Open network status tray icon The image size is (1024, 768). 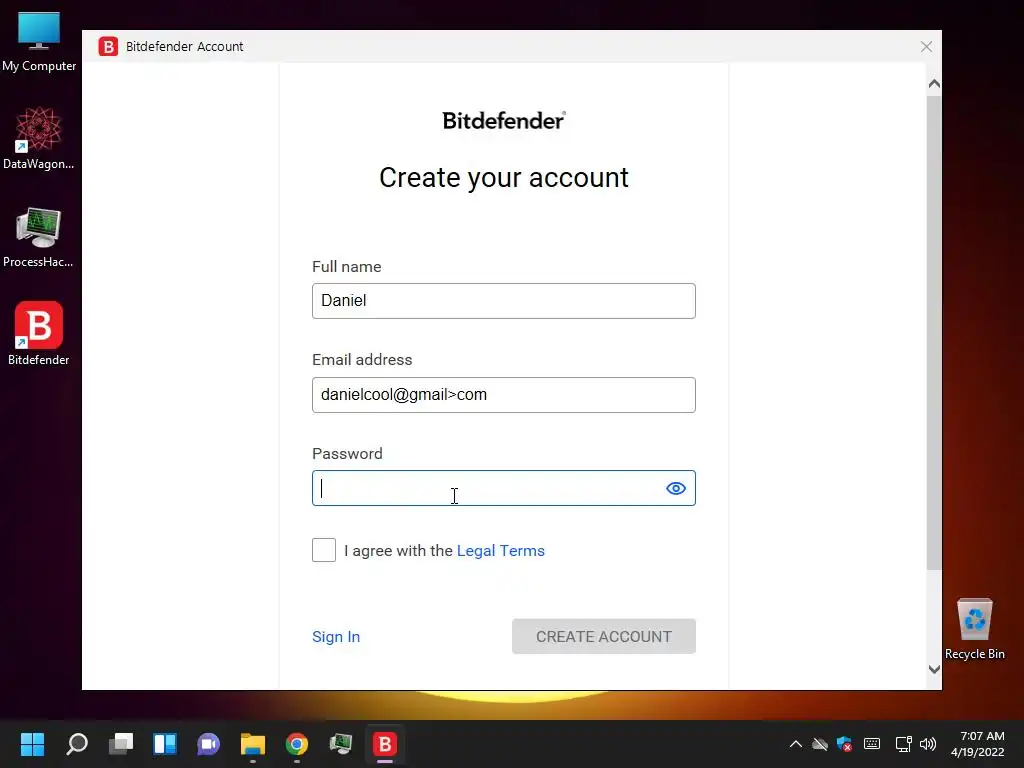(903, 744)
